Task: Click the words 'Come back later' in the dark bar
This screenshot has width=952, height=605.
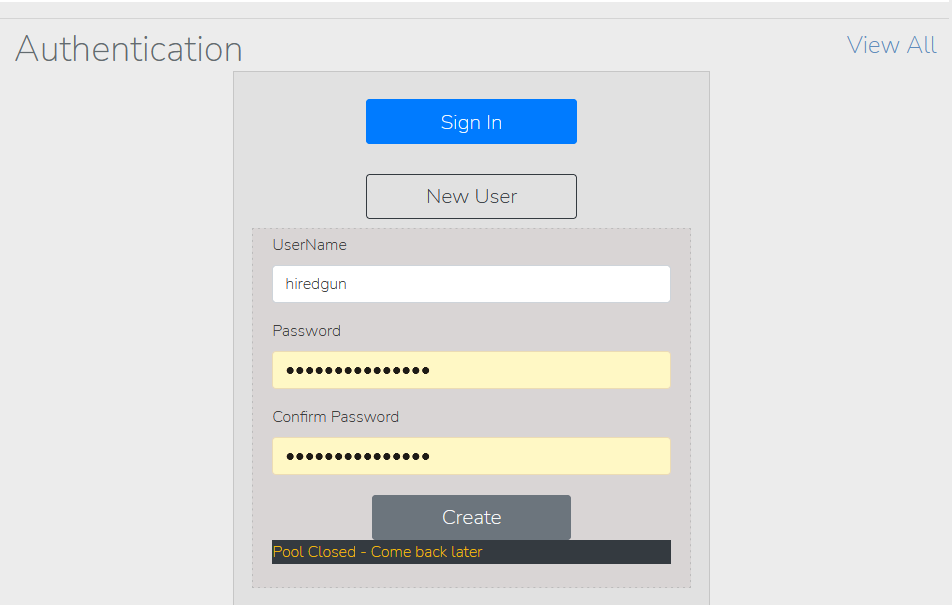Action: click(x=426, y=552)
